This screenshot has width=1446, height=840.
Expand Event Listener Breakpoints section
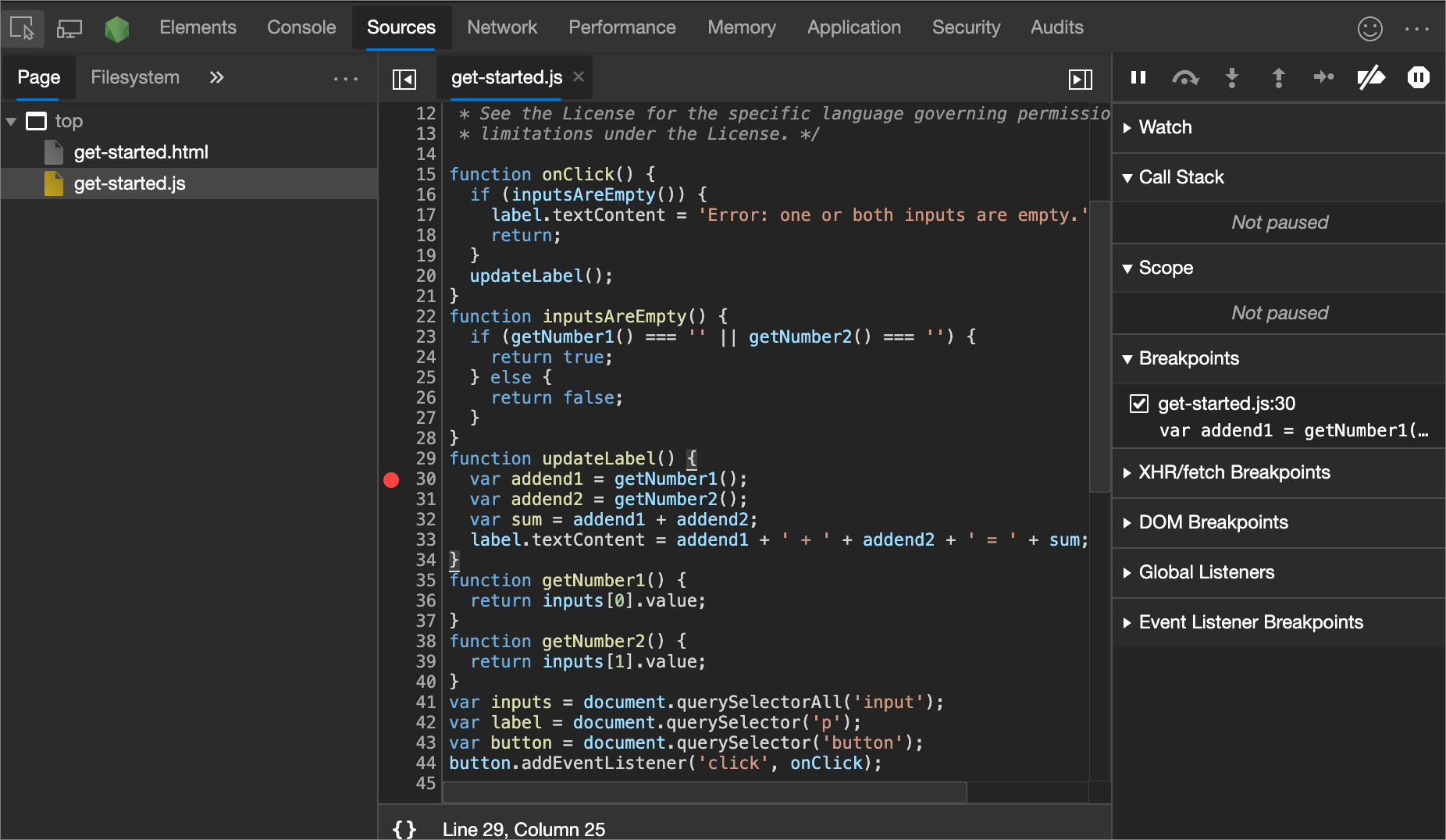coord(1127,623)
